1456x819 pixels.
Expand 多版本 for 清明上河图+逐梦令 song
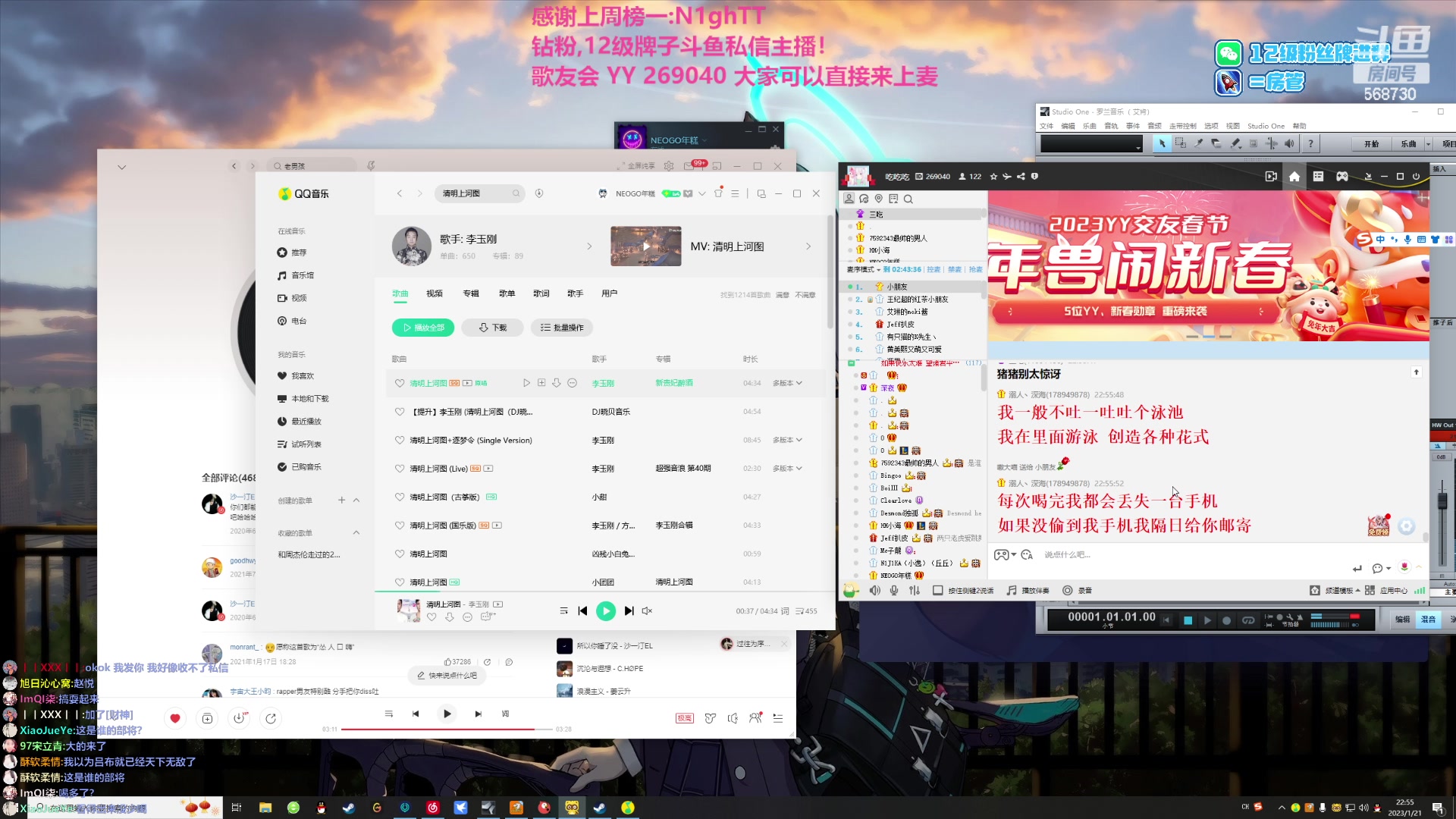787,441
